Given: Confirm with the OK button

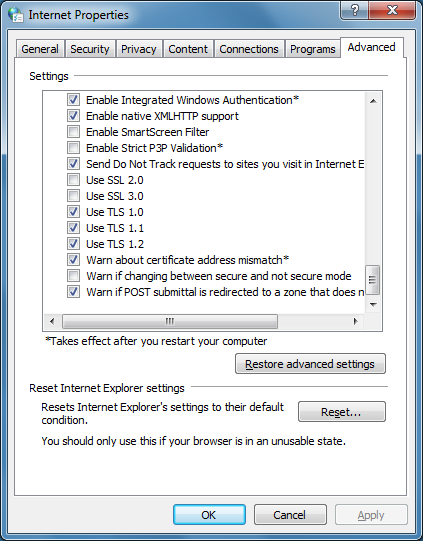Looking at the screenshot, I should 209,515.
